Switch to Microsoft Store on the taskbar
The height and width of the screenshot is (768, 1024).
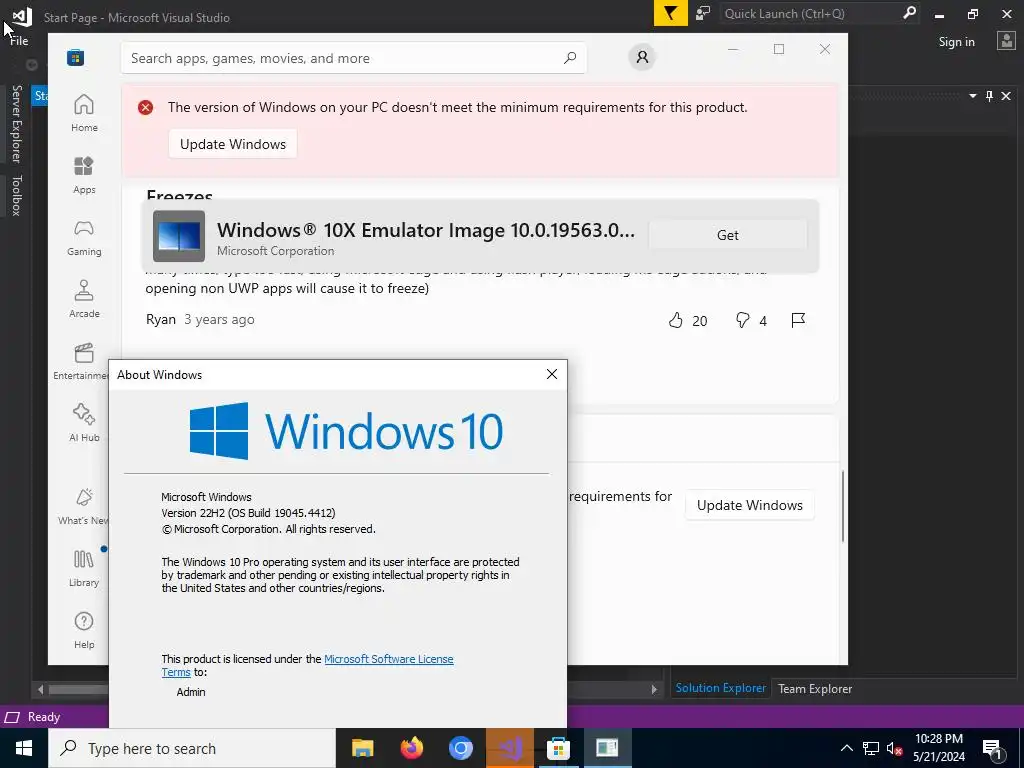pos(558,748)
